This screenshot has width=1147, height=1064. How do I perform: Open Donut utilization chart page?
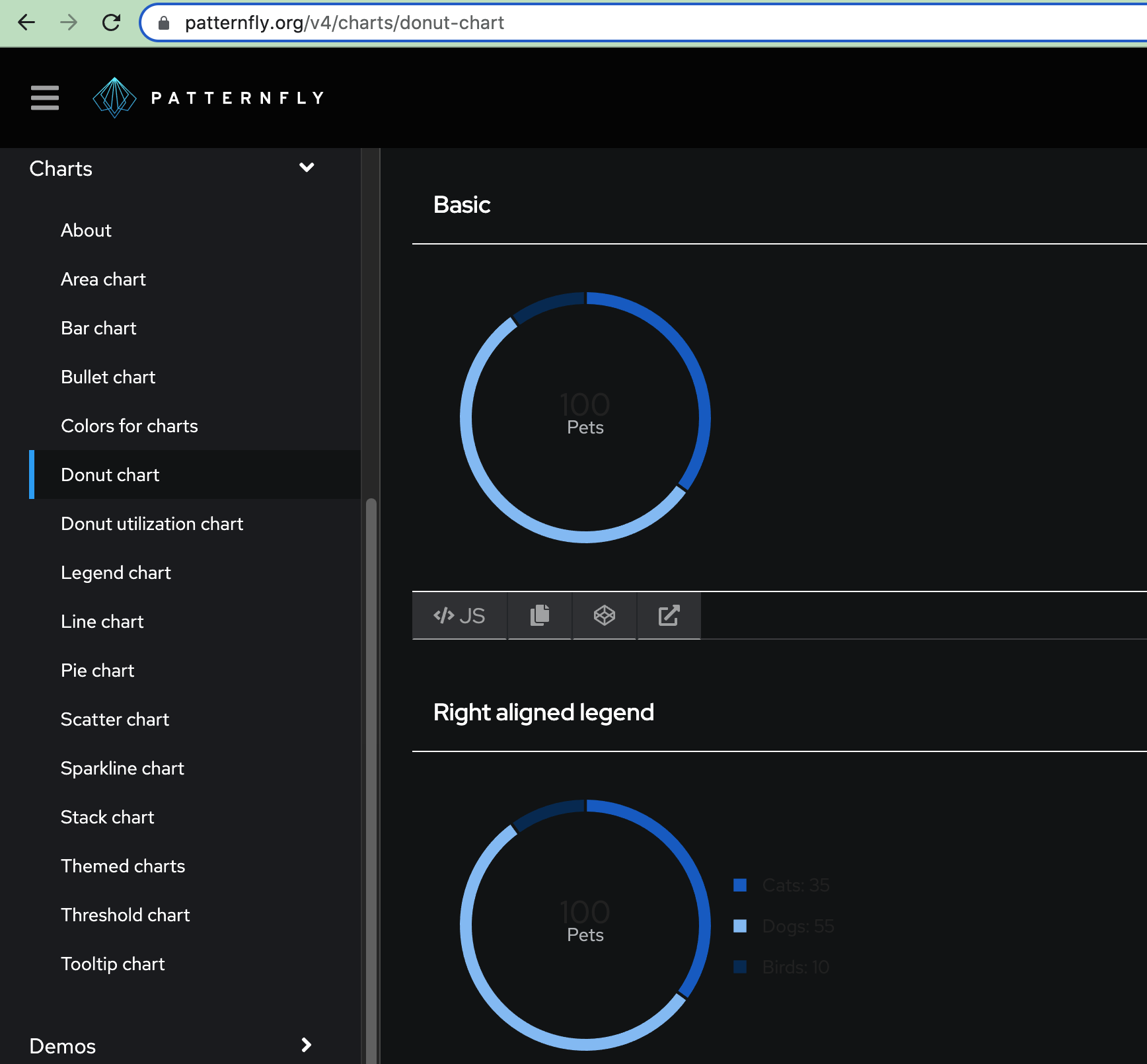pyautogui.click(x=152, y=523)
